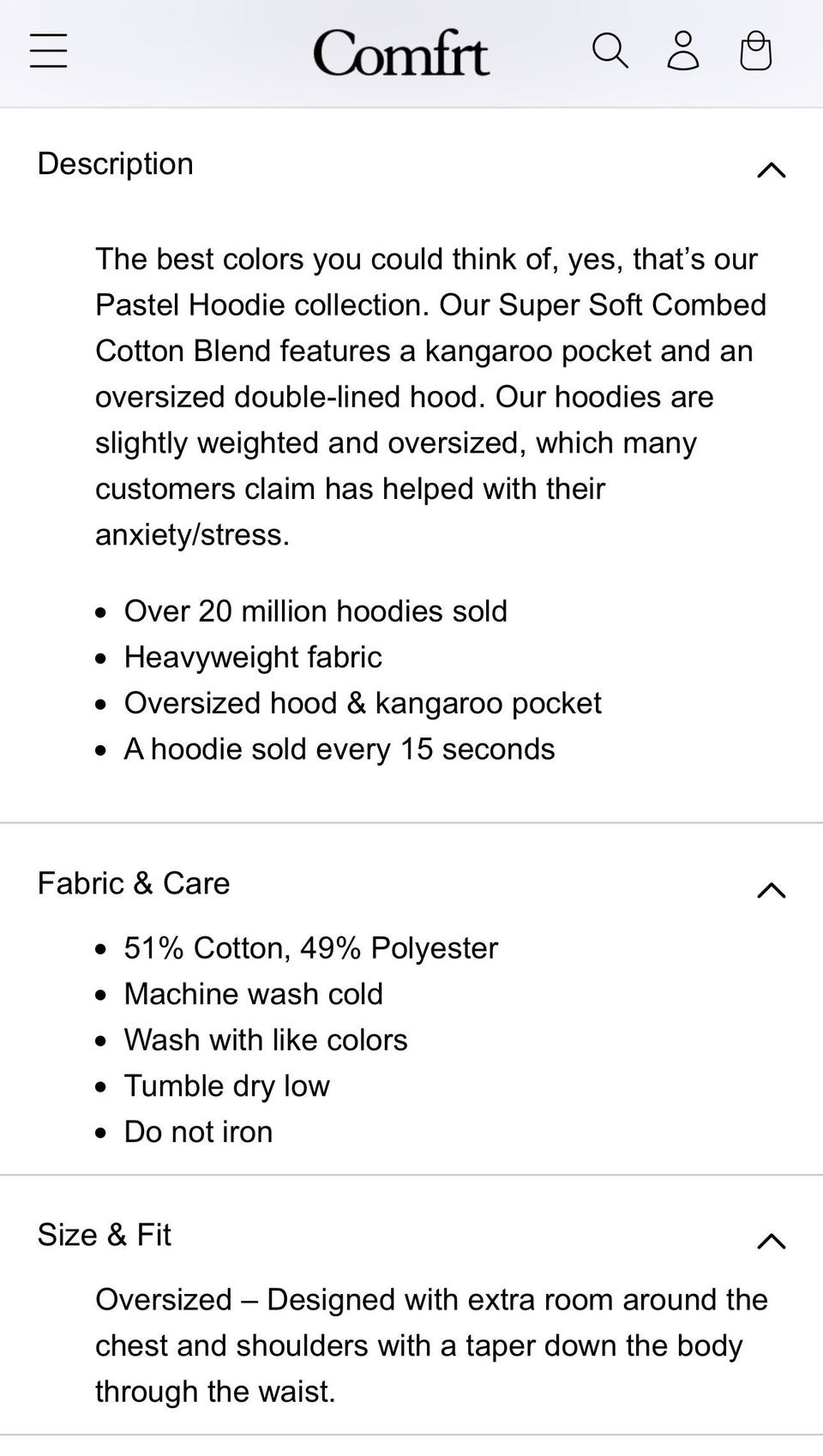Click "Over 20 million hoodies sold" bullet
Screen dimensions: 823x1456
tap(315, 611)
